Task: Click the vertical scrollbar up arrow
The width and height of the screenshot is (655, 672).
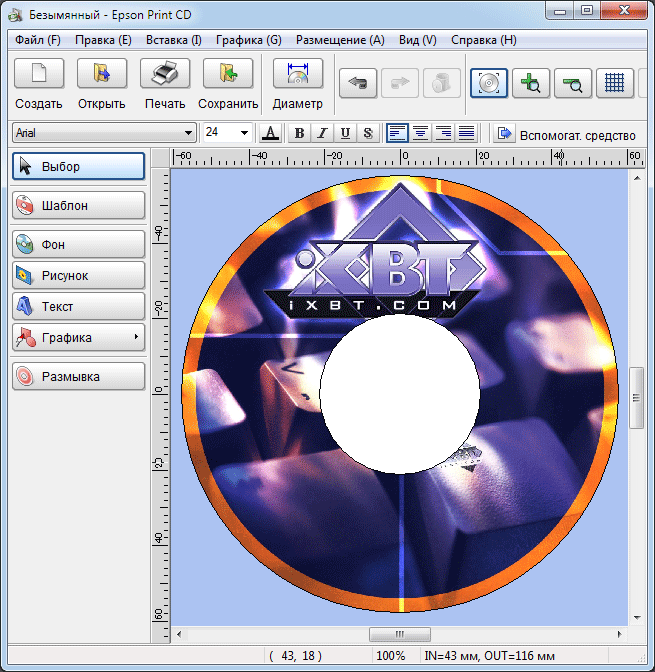Action: pos(637,178)
